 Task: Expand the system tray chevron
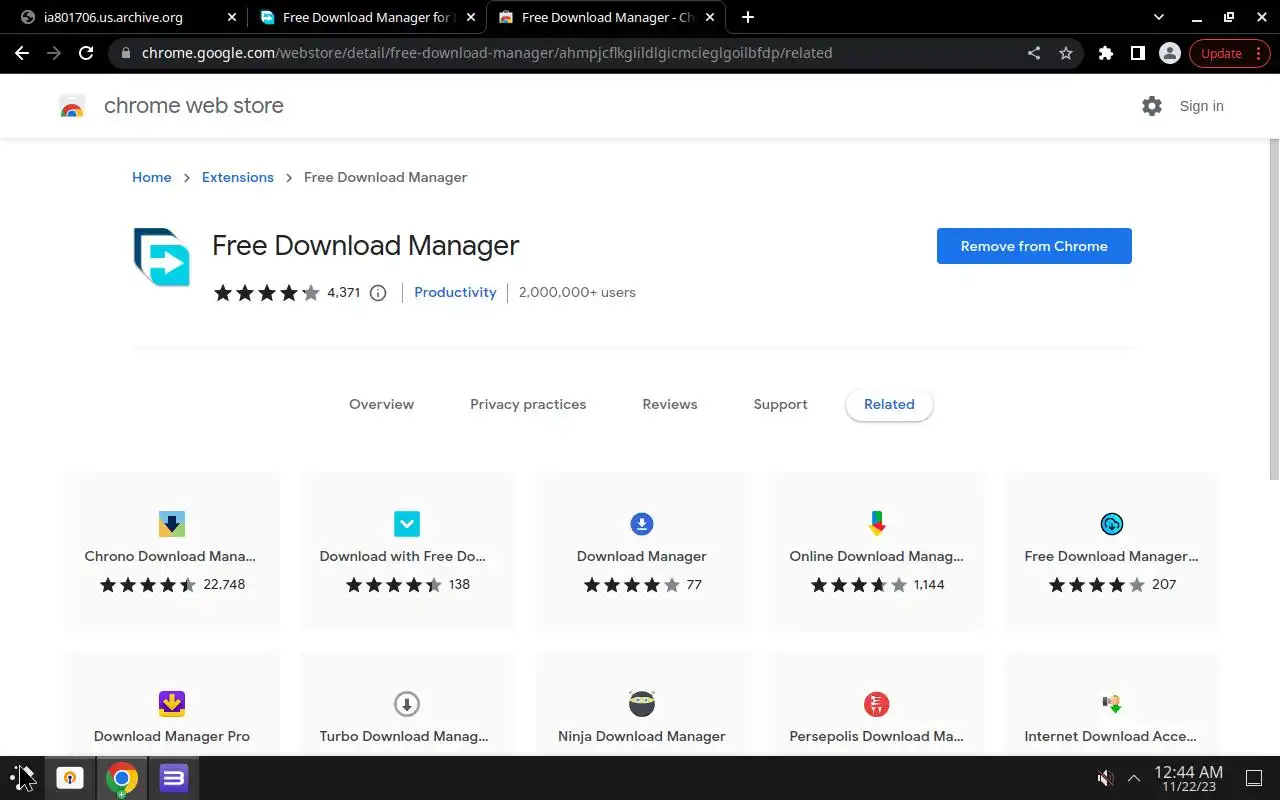point(1134,778)
